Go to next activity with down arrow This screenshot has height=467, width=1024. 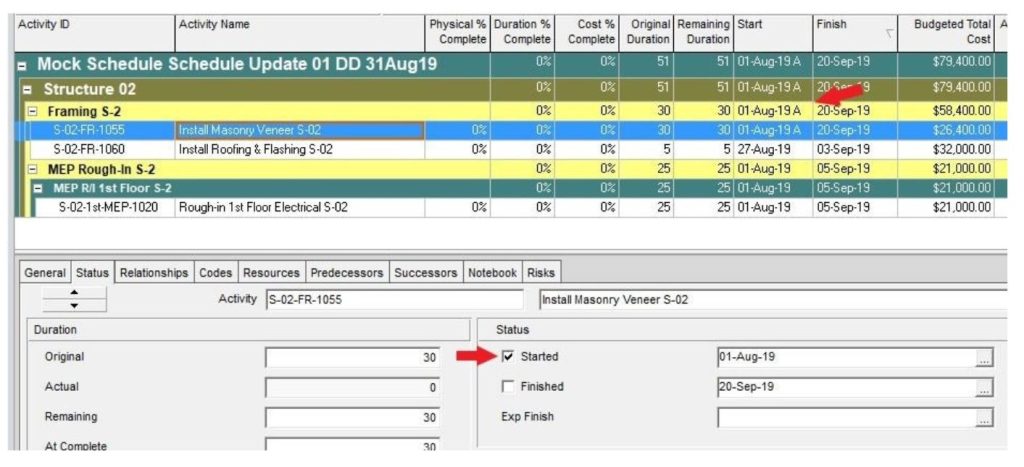74,306
